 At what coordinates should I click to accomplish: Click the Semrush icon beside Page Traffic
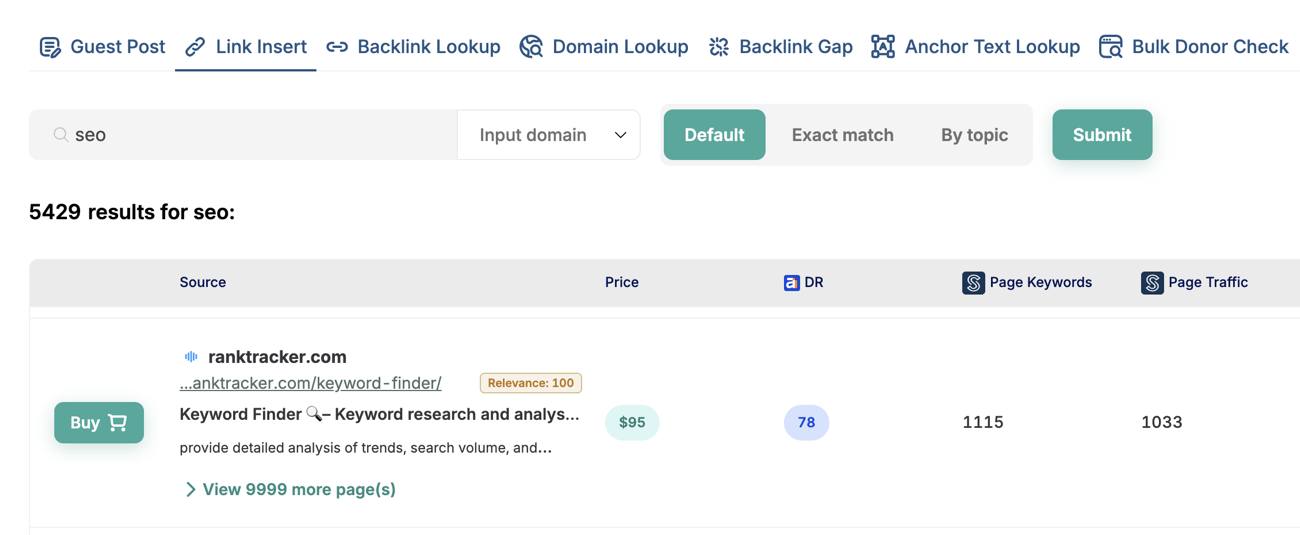tap(1152, 283)
